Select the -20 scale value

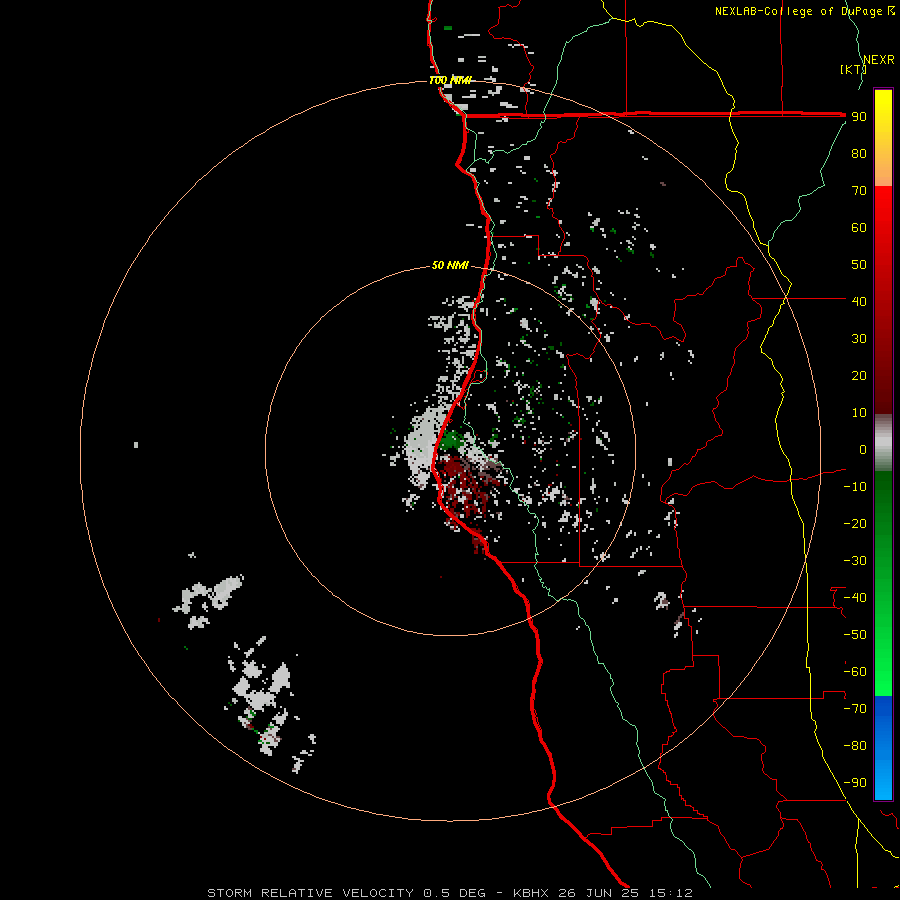pos(855,523)
